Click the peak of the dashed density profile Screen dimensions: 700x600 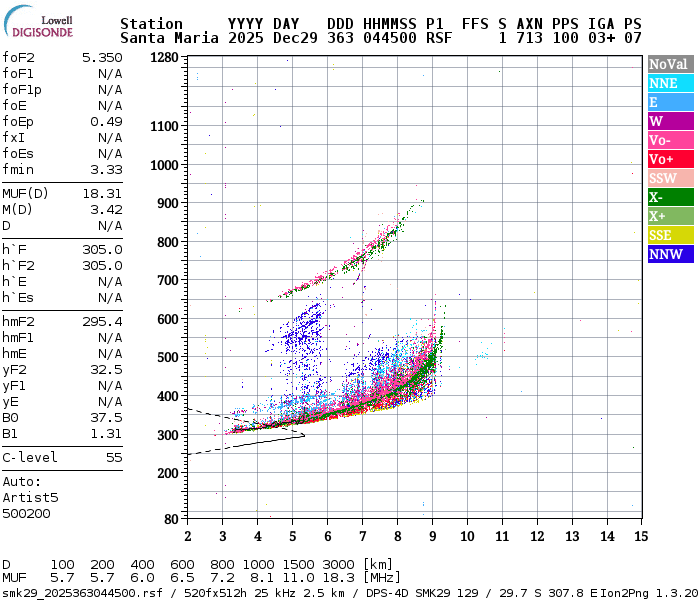[304, 435]
